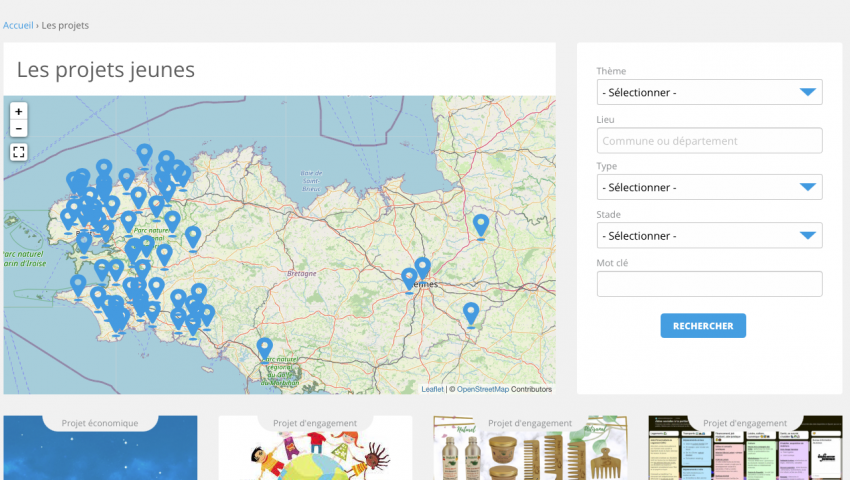Click the Stade dropdown arrow
Screen dimensions: 850x480
coord(808,235)
